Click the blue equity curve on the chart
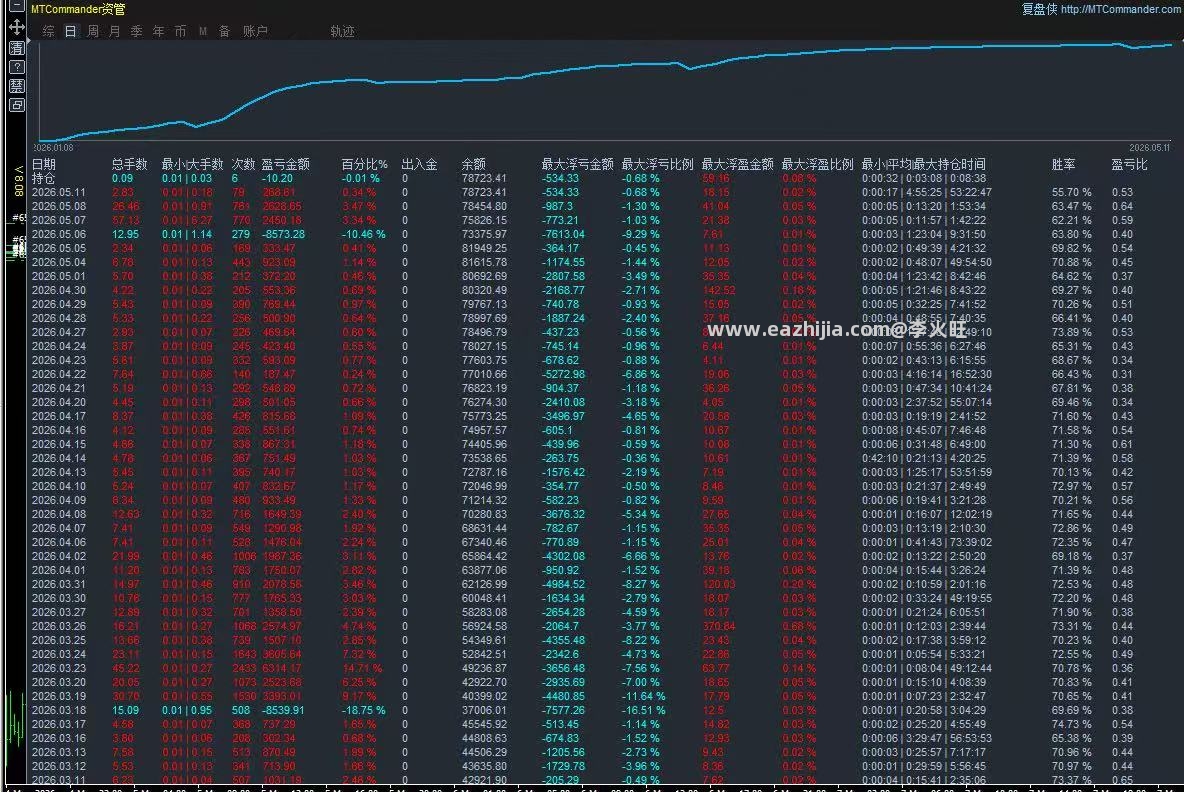 604,66
